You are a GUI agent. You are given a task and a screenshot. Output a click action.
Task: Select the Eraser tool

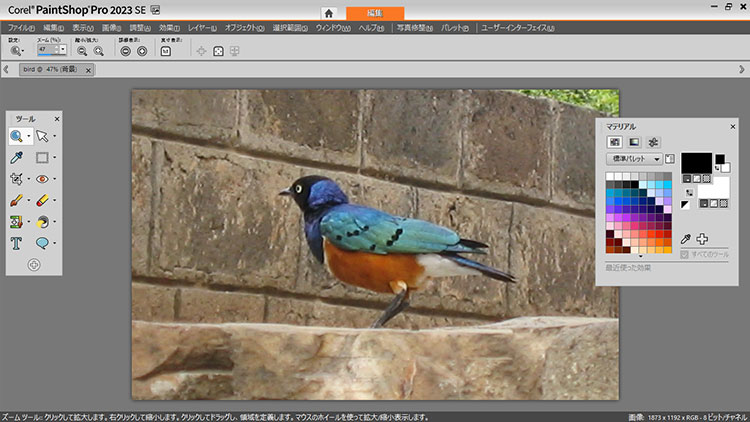tap(42, 200)
